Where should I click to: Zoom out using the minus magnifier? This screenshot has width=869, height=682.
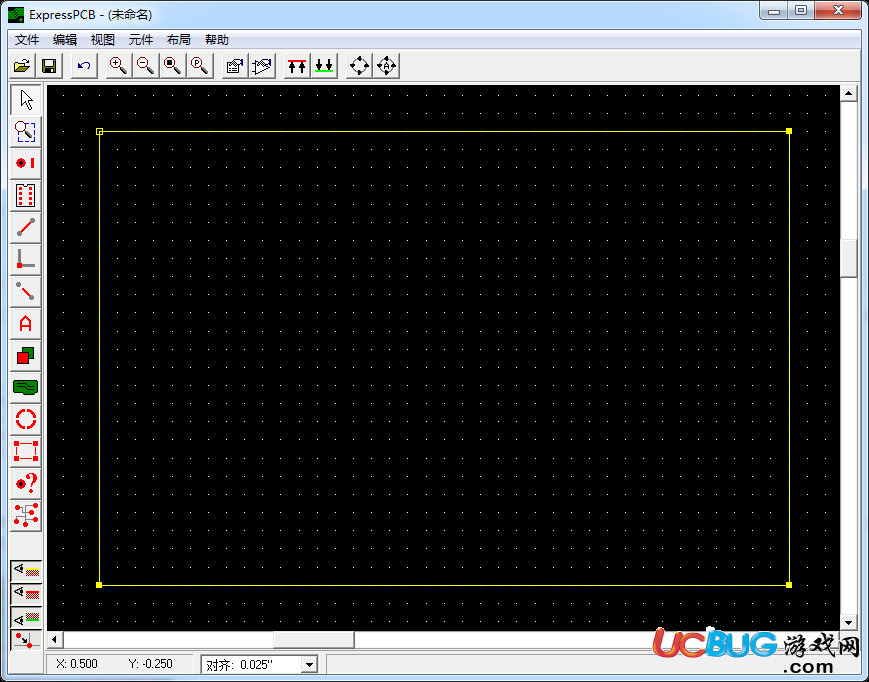(x=146, y=66)
